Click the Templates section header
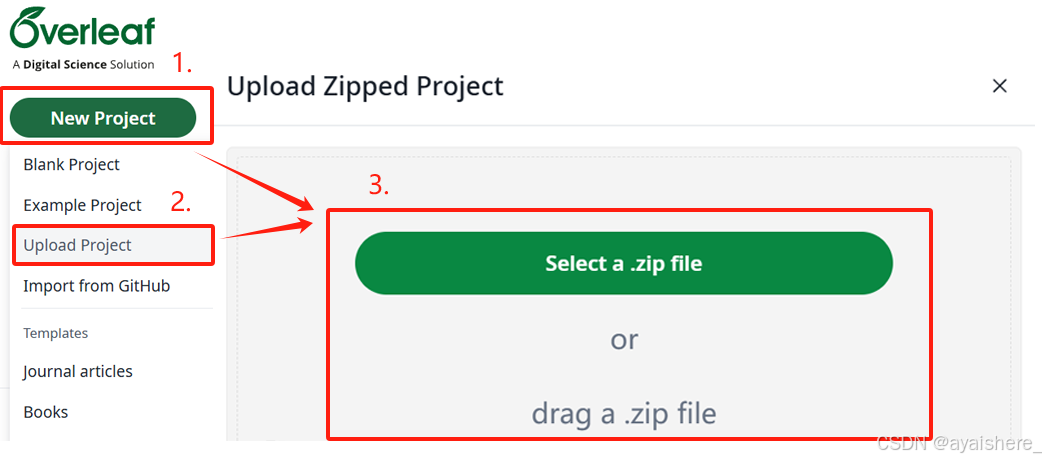The height and width of the screenshot is (461, 1046). (x=56, y=333)
